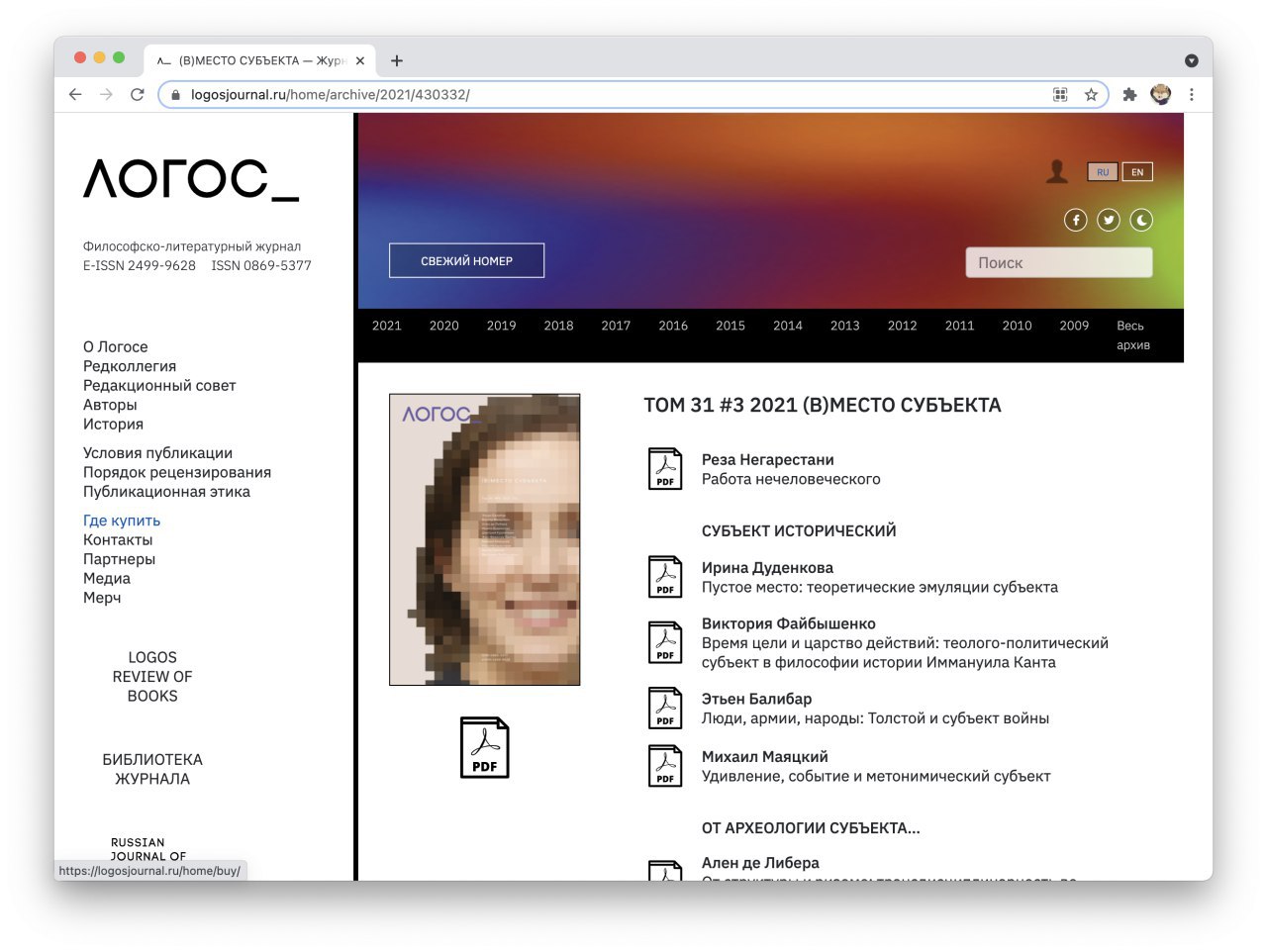Download PDF for Михаил Маяцкий article
The width and height of the screenshot is (1267, 952).
pos(665,766)
